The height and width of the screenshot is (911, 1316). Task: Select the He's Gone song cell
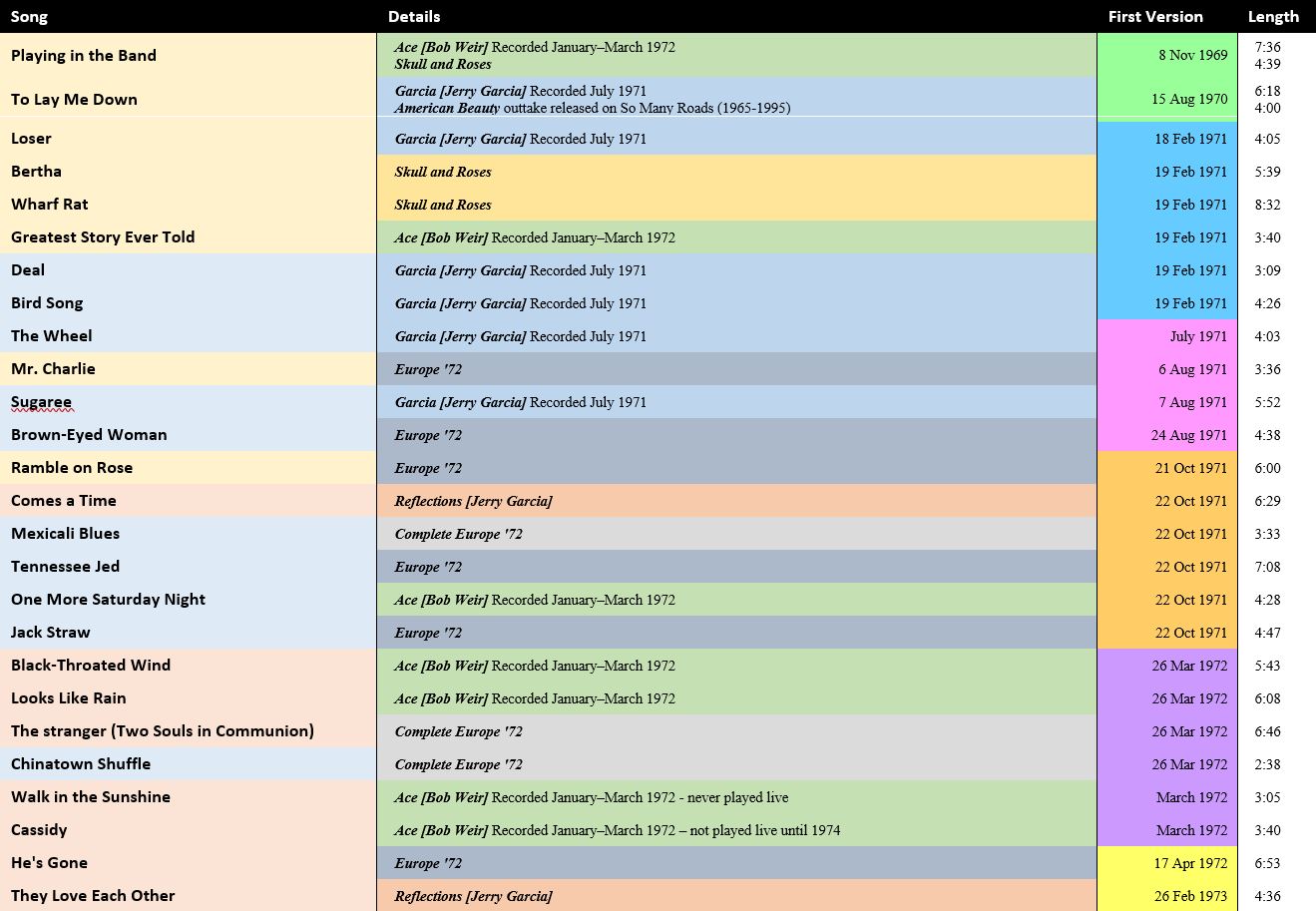click(188, 862)
